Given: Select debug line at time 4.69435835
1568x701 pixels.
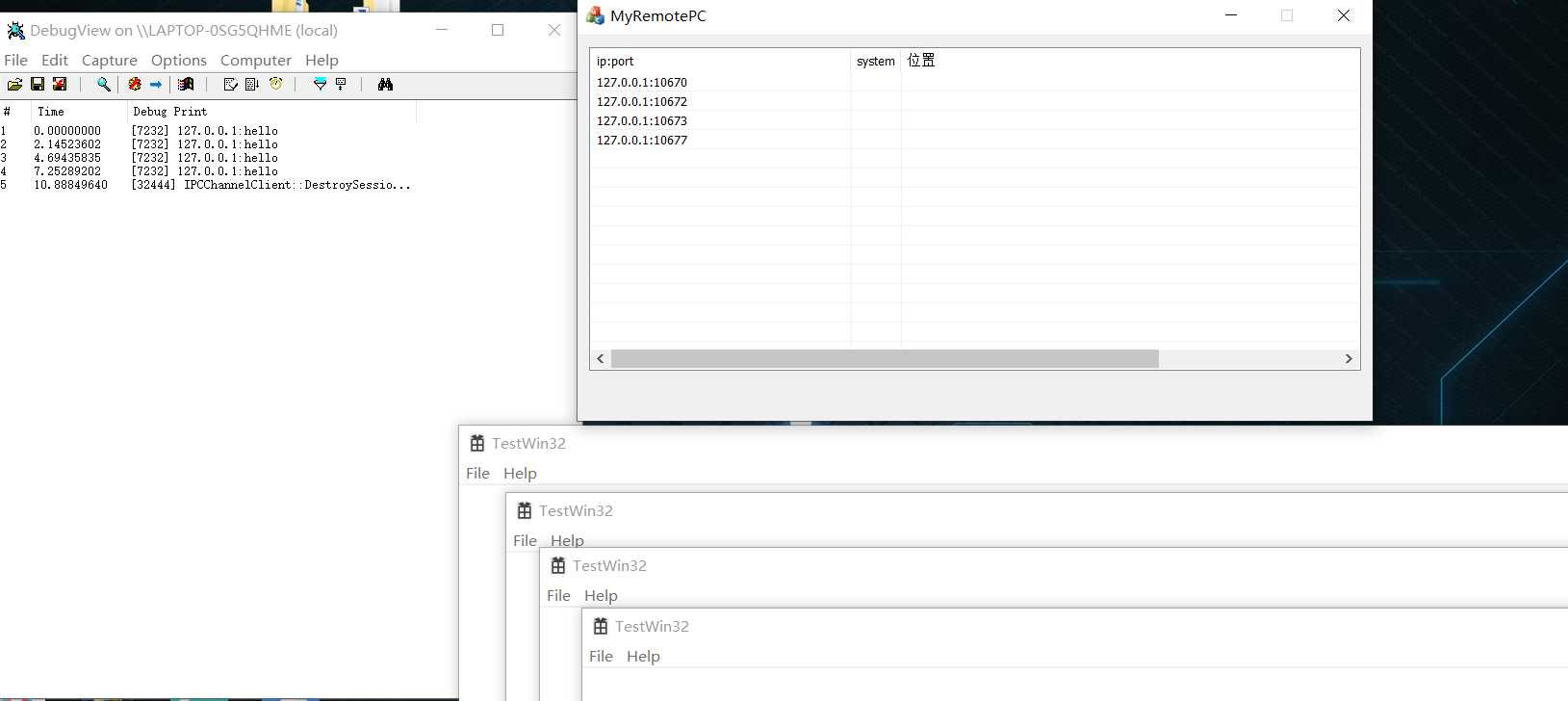Looking at the screenshot, I should point(207,158).
